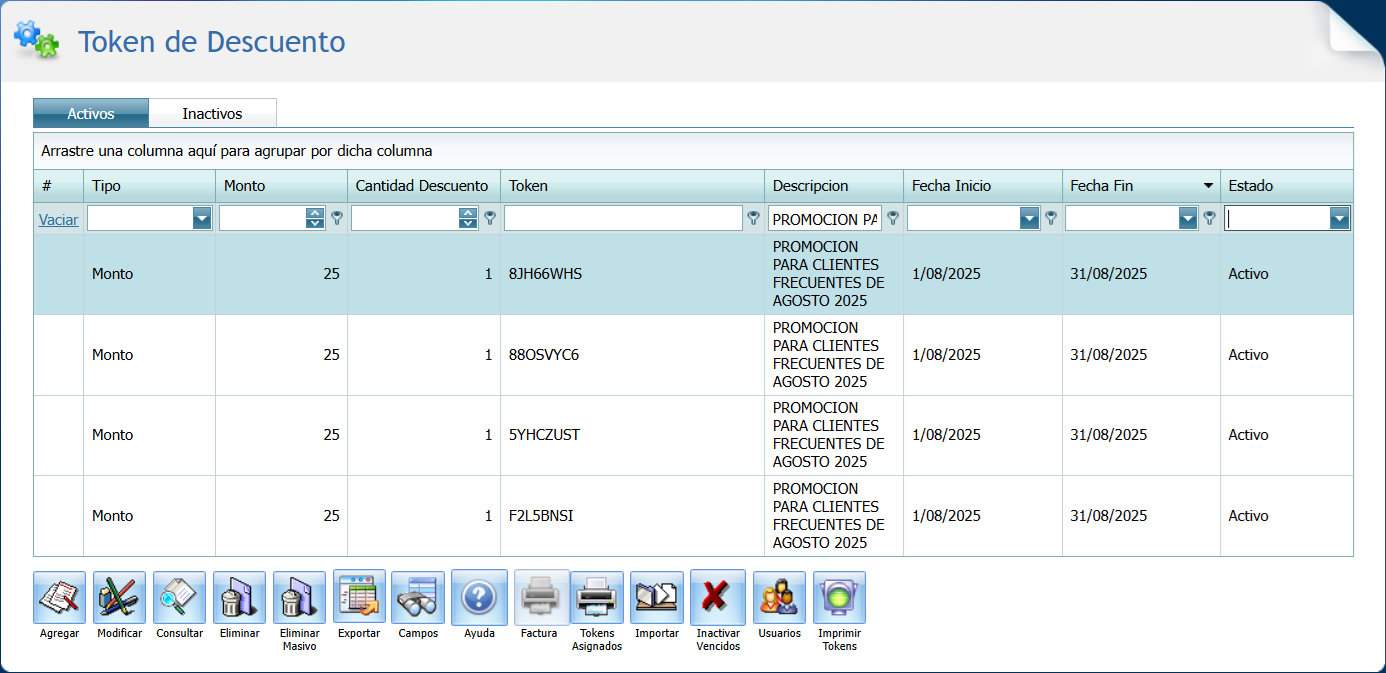This screenshot has height=673, width=1386.
Task: Expand the Tipo filter dropdown
Action: pyautogui.click(x=202, y=219)
